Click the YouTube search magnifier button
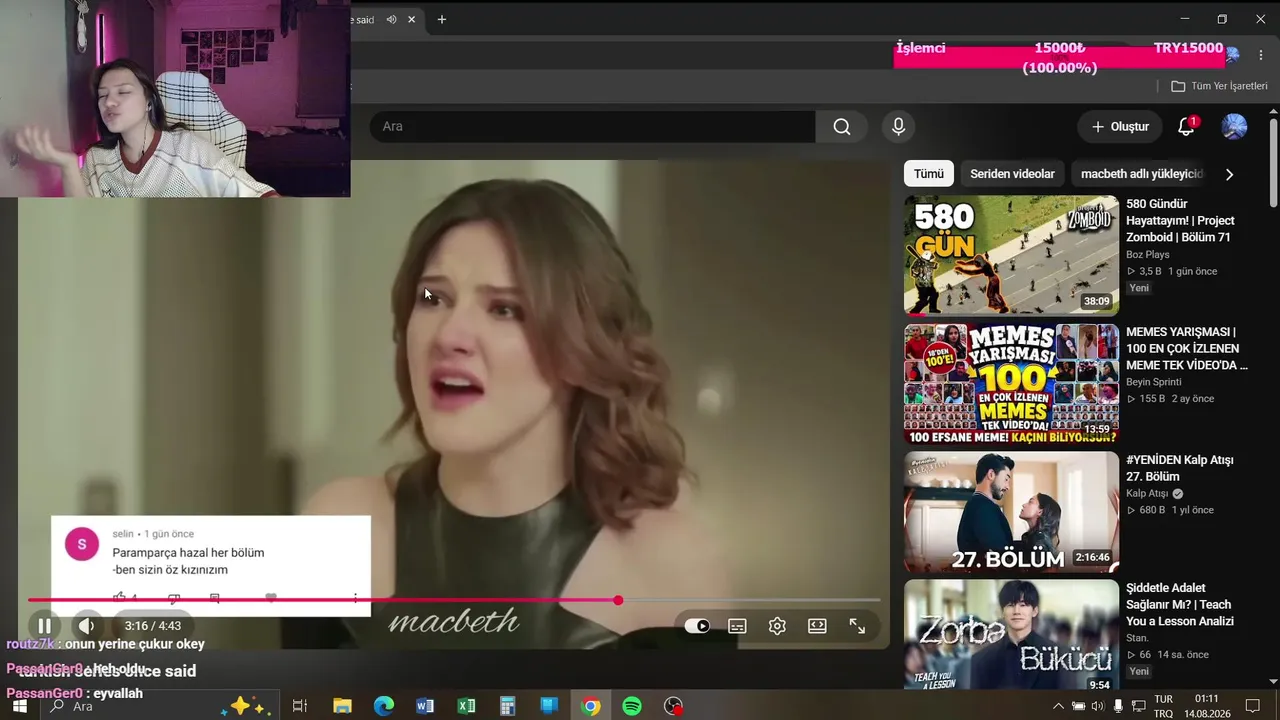The height and width of the screenshot is (720, 1280). (x=842, y=127)
